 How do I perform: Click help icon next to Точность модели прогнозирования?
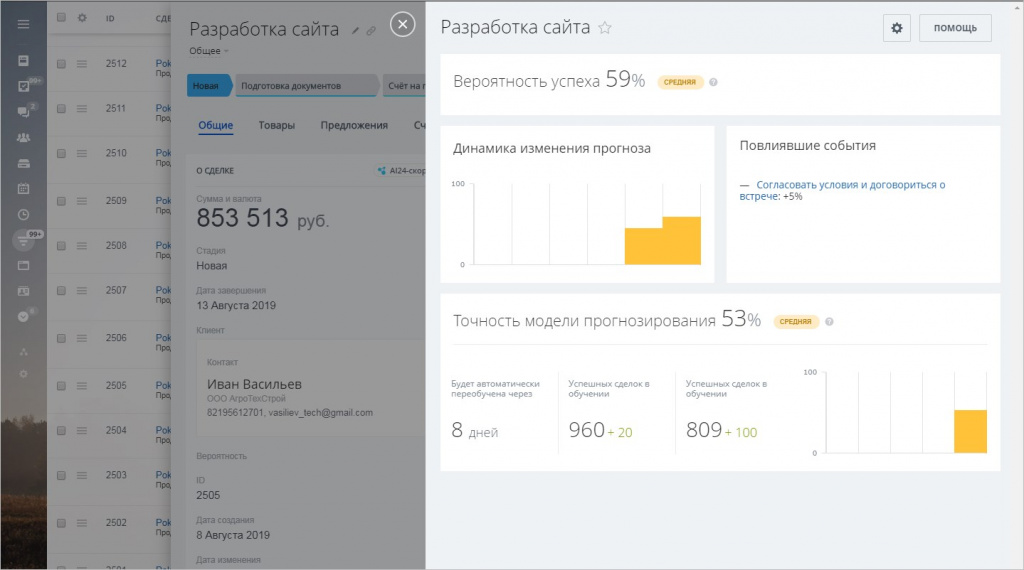point(829,322)
